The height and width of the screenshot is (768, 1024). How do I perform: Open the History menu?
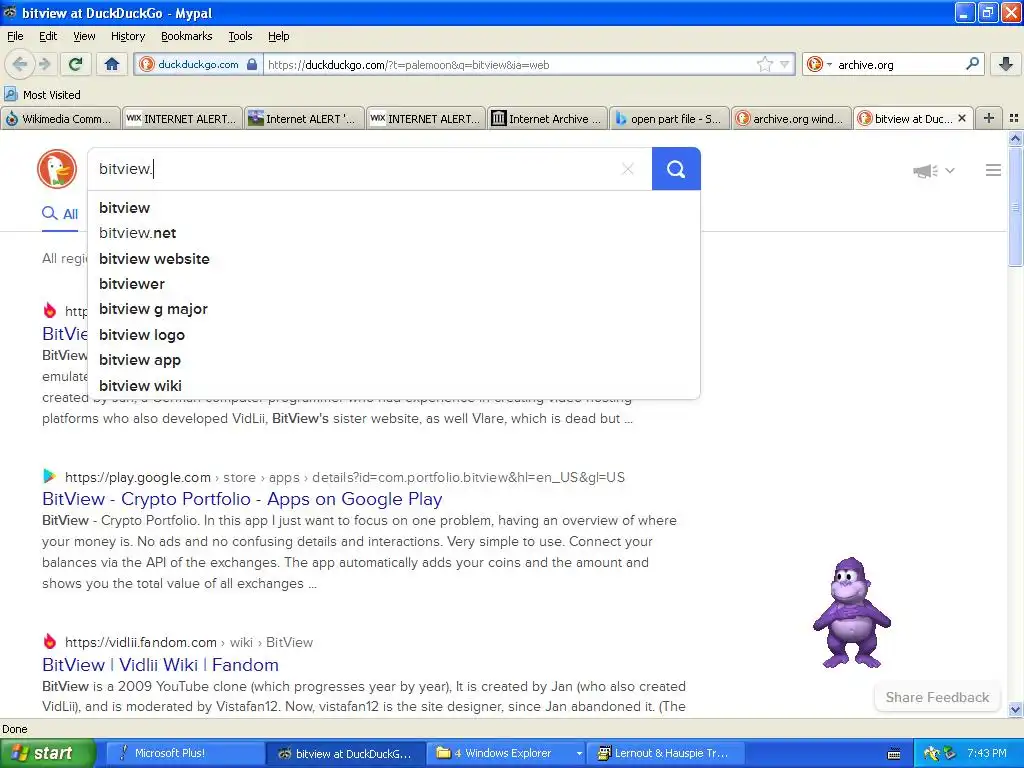pos(127,36)
